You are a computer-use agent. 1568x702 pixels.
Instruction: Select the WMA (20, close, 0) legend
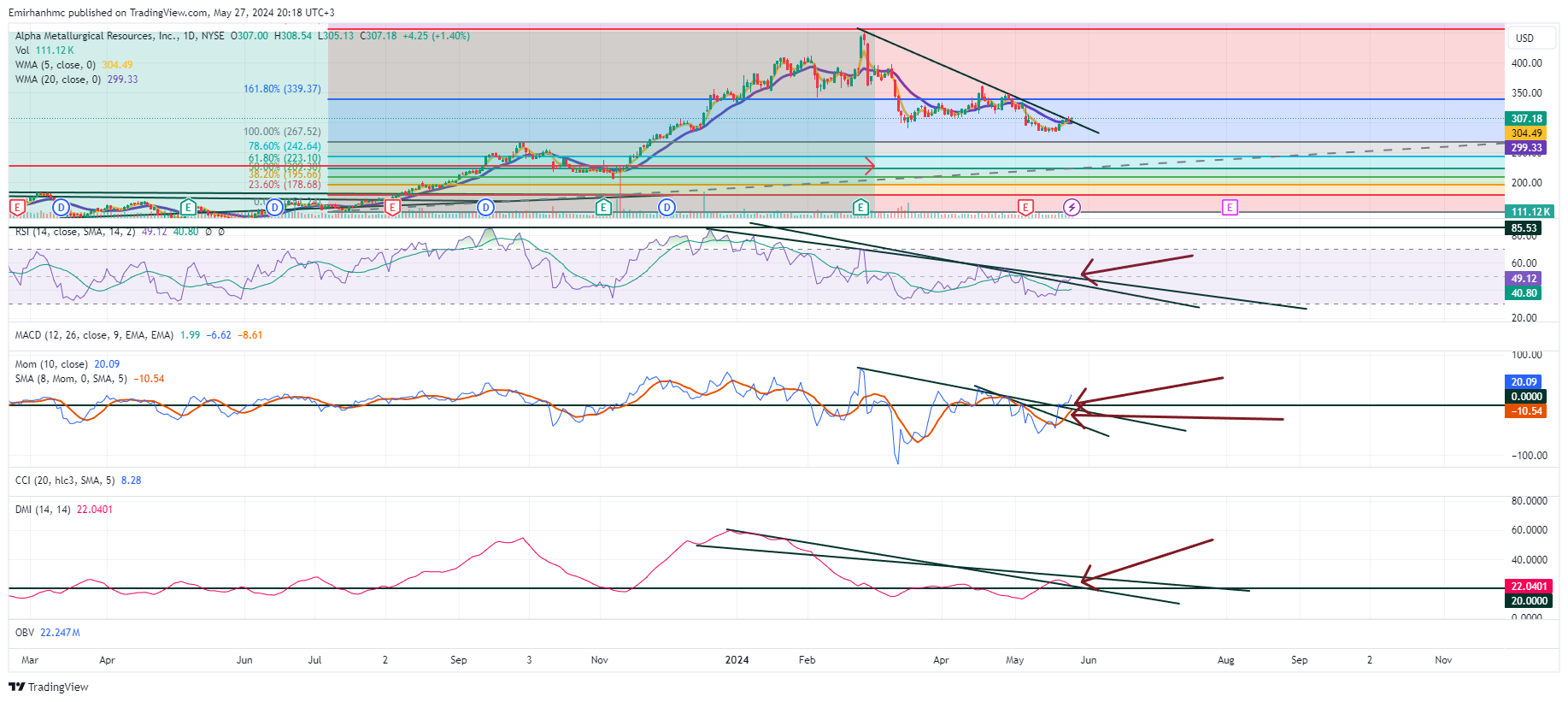coord(76,80)
